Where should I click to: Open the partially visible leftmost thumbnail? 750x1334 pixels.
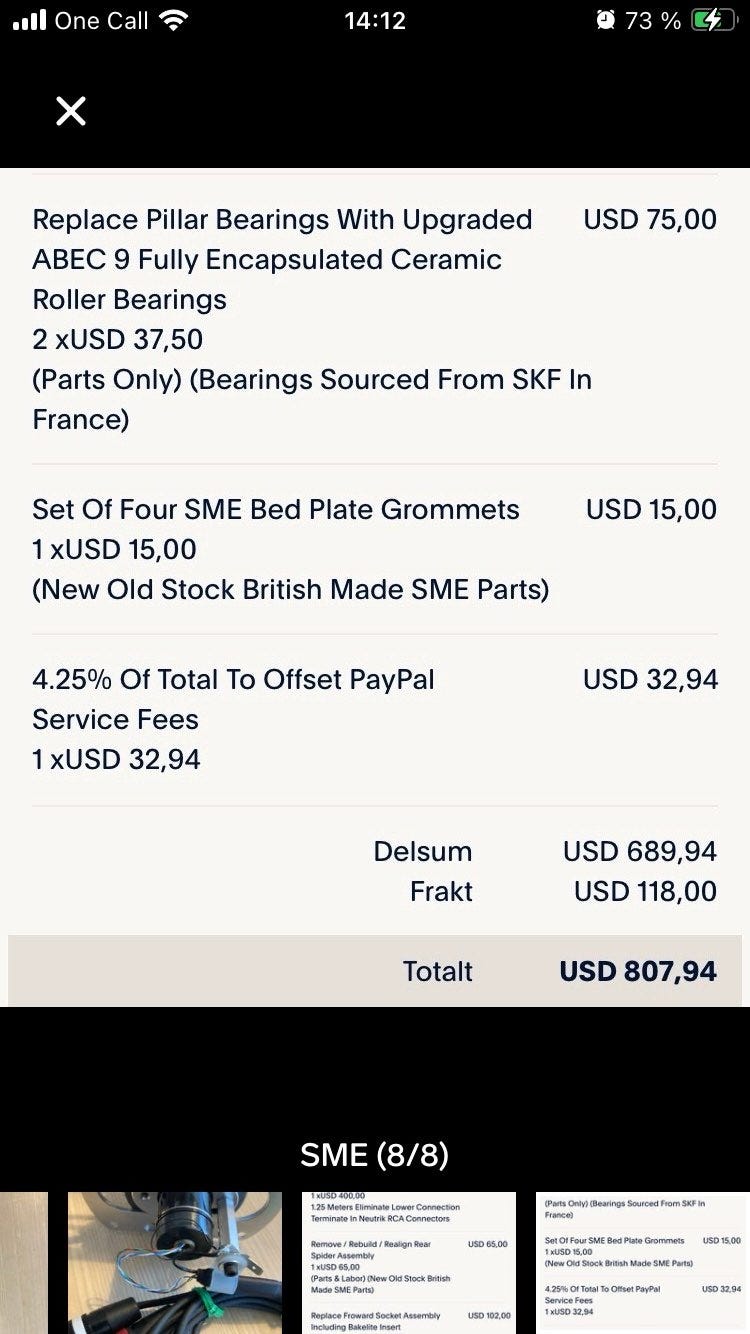point(23,1263)
